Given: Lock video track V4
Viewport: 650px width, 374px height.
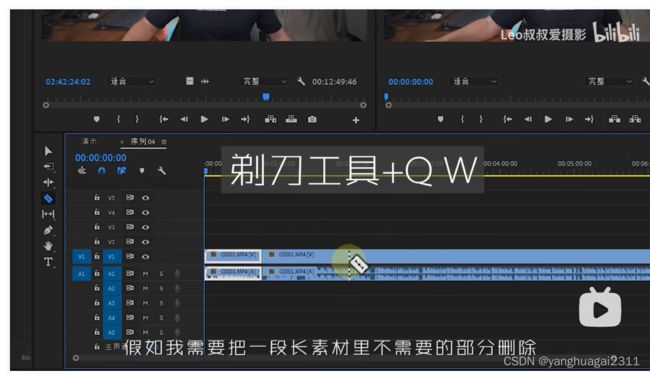Looking at the screenshot, I should tap(97, 212).
